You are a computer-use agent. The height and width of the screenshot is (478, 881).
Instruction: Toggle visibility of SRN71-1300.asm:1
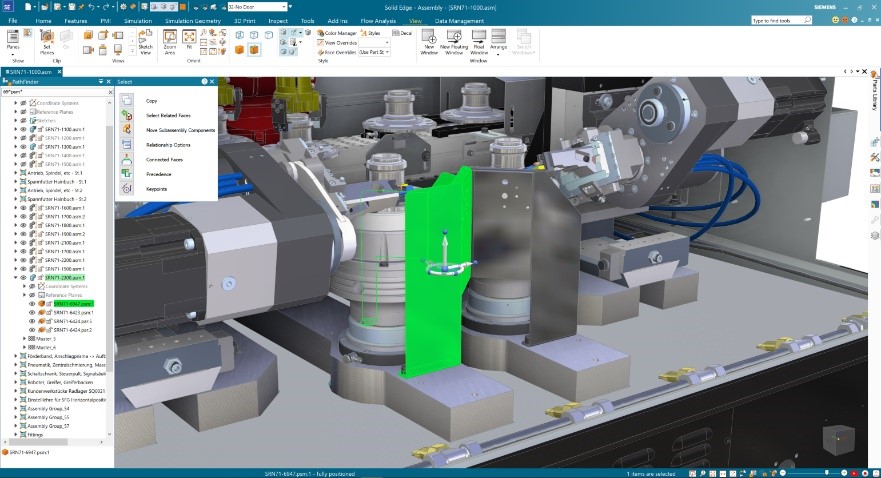(24, 147)
